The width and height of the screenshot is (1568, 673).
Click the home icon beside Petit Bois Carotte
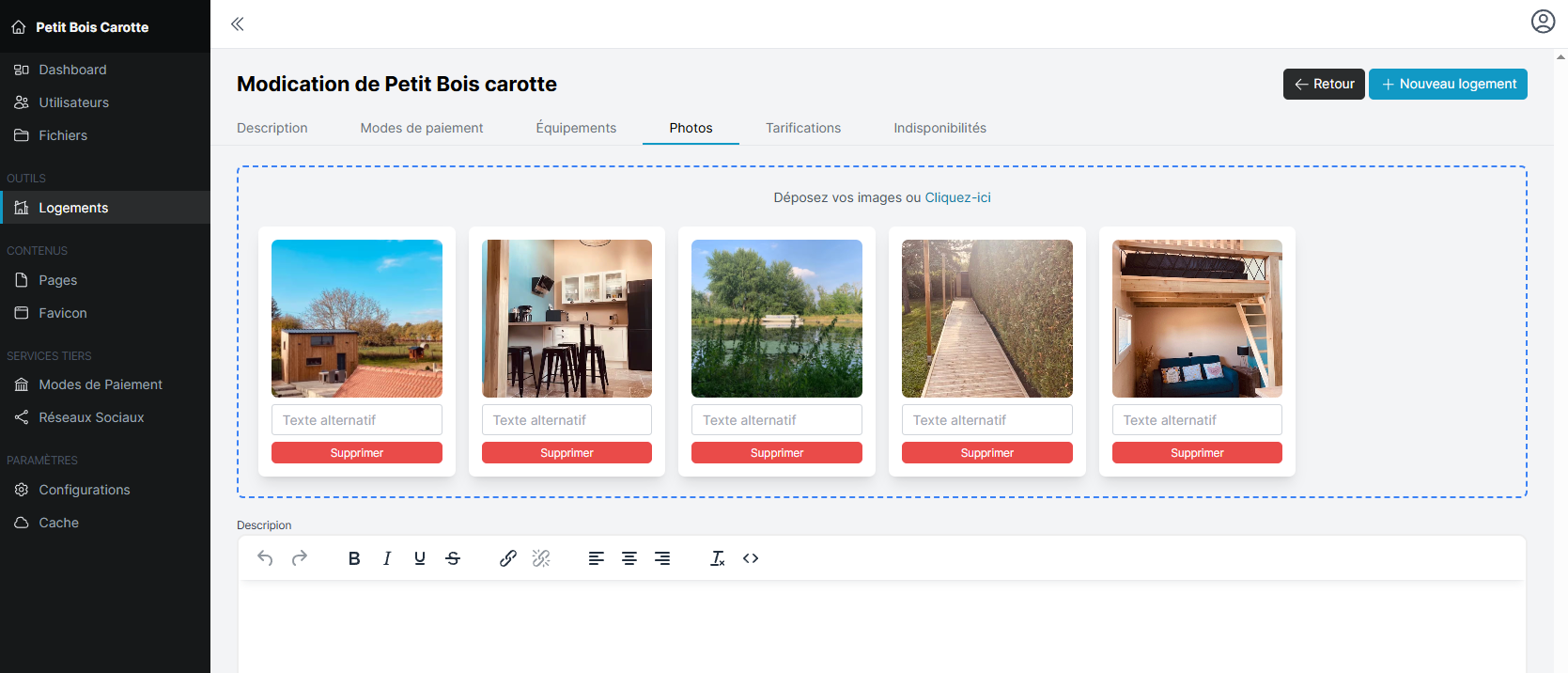[19, 27]
